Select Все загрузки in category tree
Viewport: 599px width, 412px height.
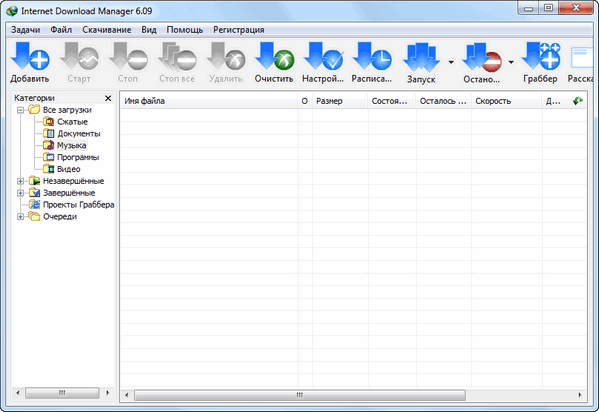pos(67,110)
